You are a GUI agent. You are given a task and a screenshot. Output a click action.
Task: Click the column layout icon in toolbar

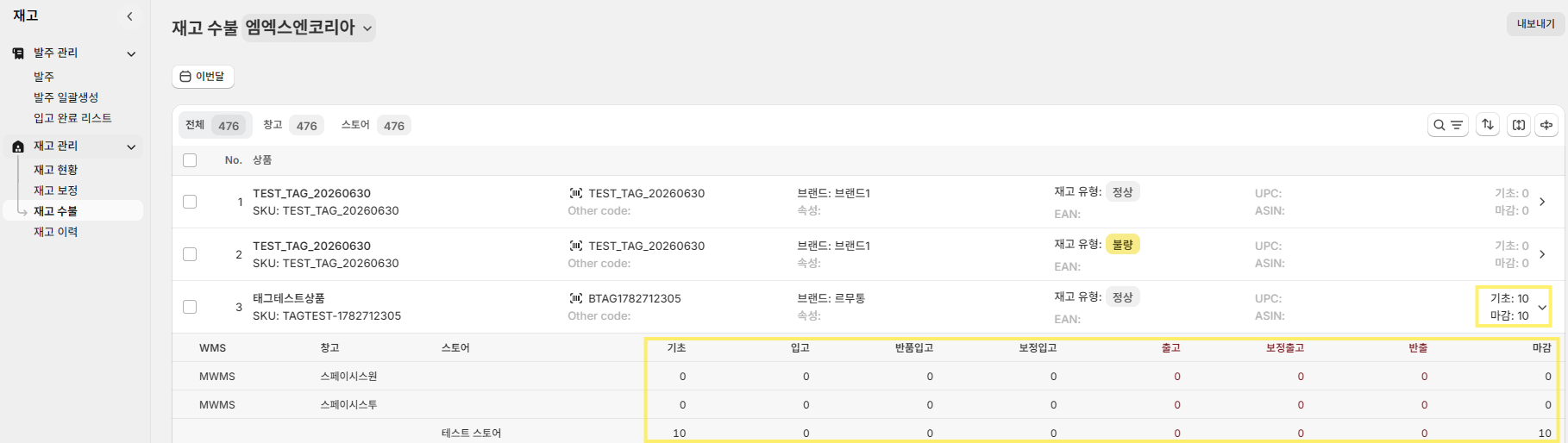pyautogui.click(x=1519, y=125)
